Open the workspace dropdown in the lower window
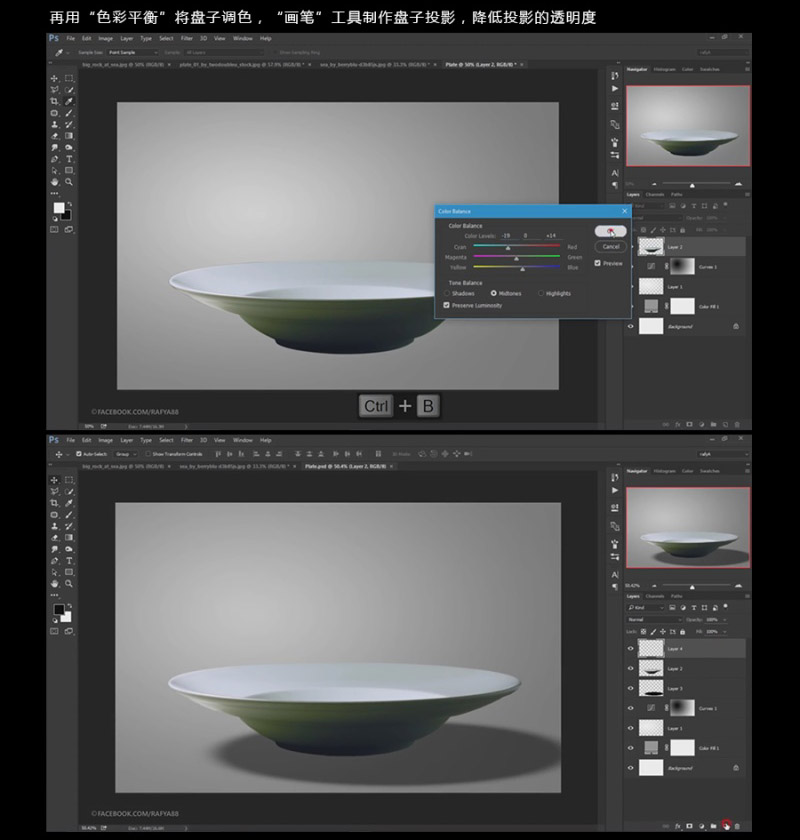This screenshot has height=840, width=800. [x=723, y=454]
